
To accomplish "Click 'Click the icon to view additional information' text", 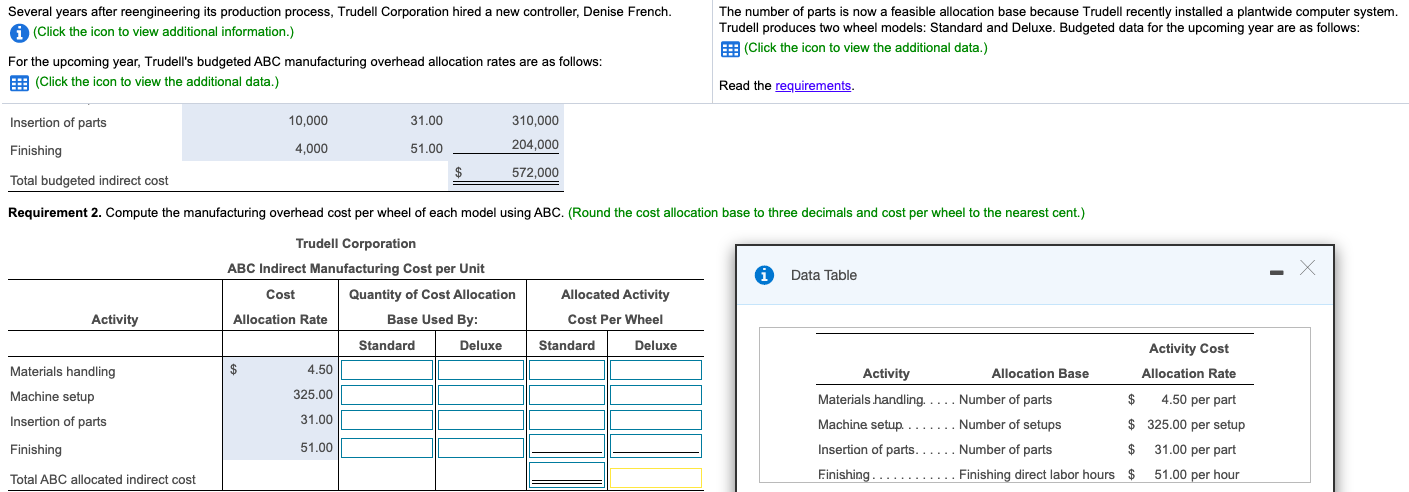I will 163,32.
